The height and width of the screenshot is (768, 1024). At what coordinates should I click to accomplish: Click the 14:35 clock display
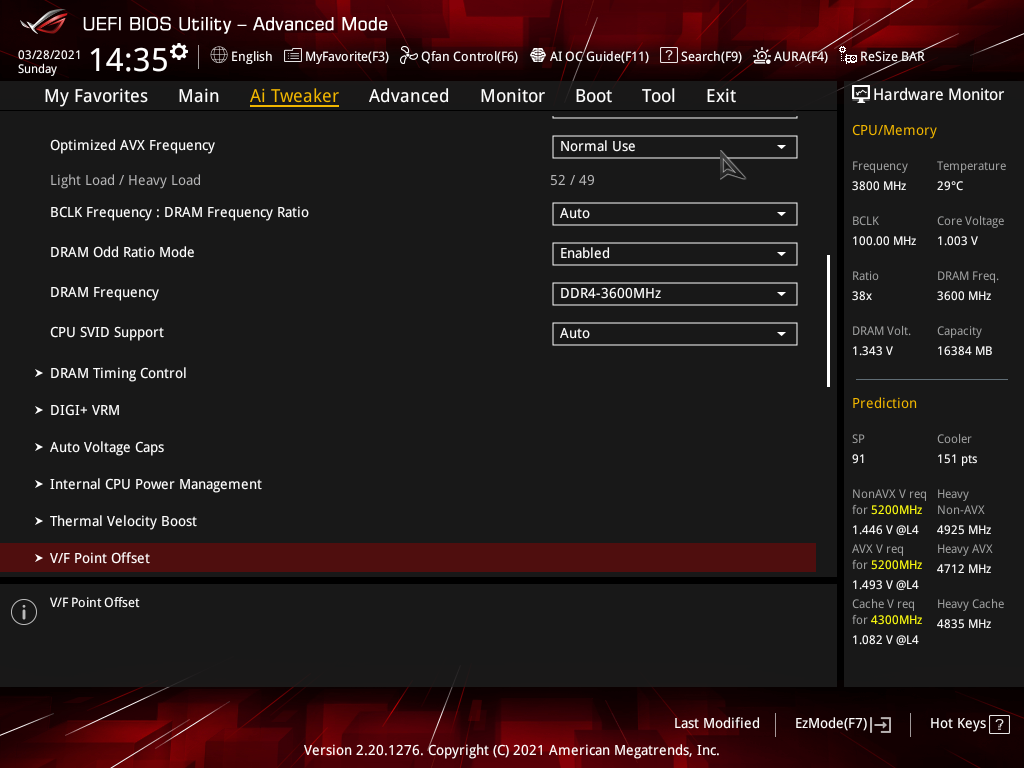coord(129,59)
